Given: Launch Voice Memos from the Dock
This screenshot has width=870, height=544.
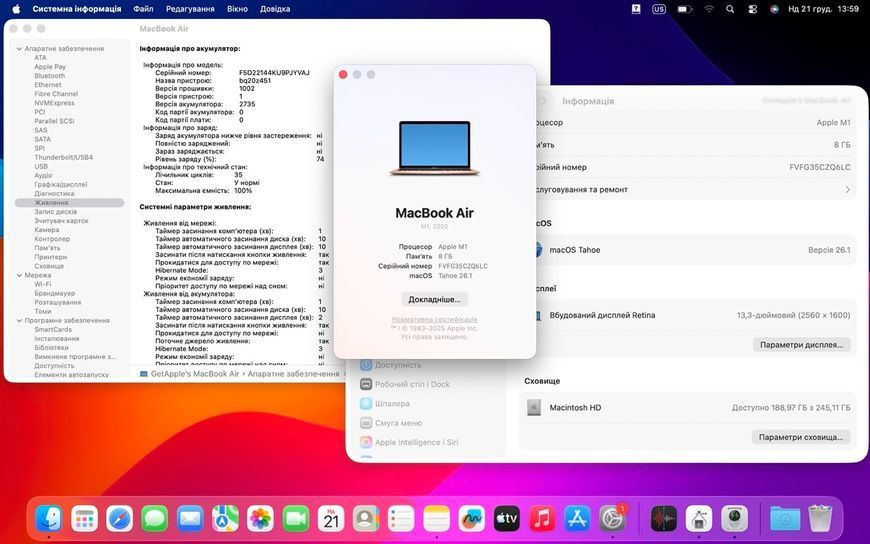Looking at the screenshot, I should [x=664, y=520].
